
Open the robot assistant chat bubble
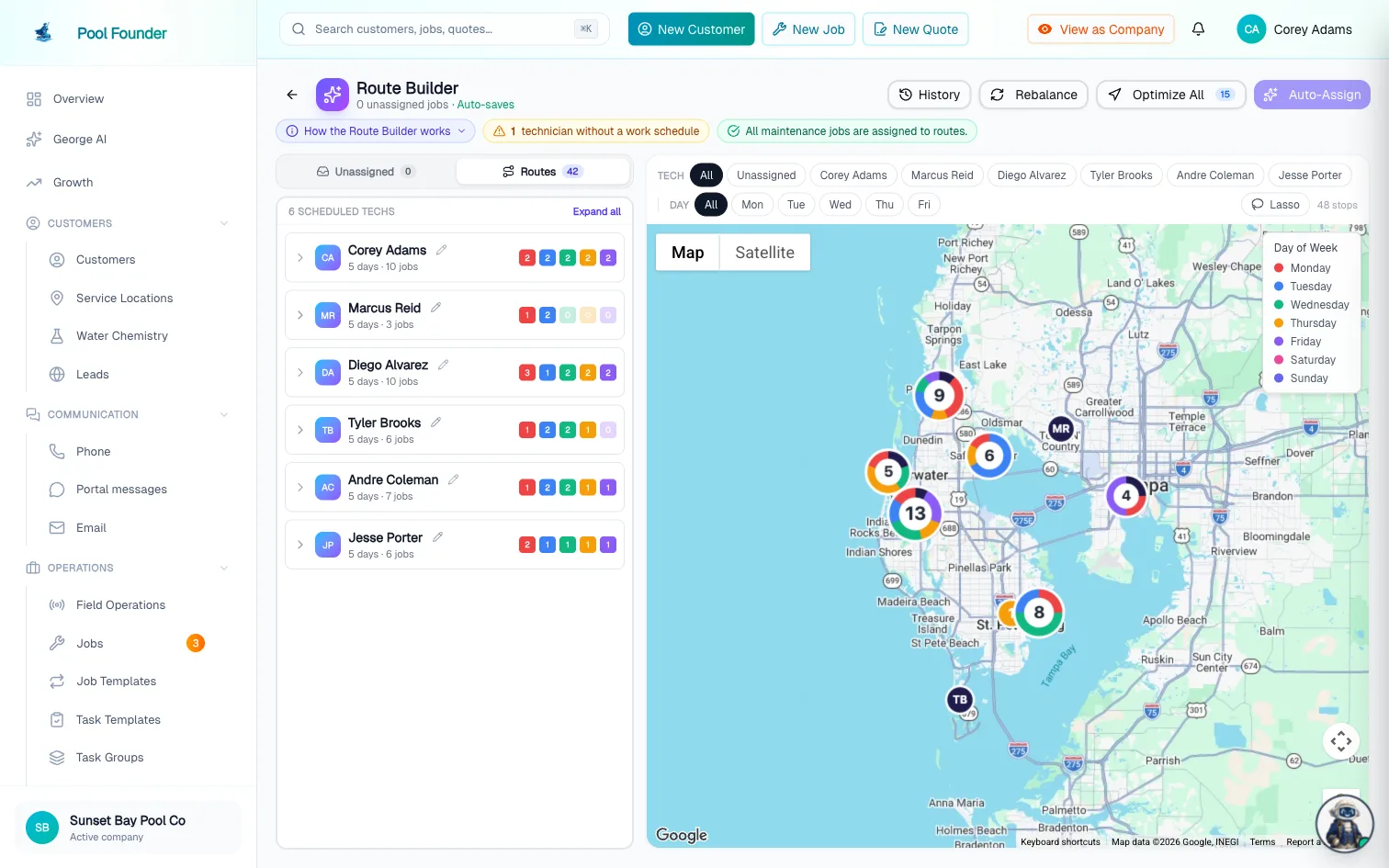(1344, 823)
